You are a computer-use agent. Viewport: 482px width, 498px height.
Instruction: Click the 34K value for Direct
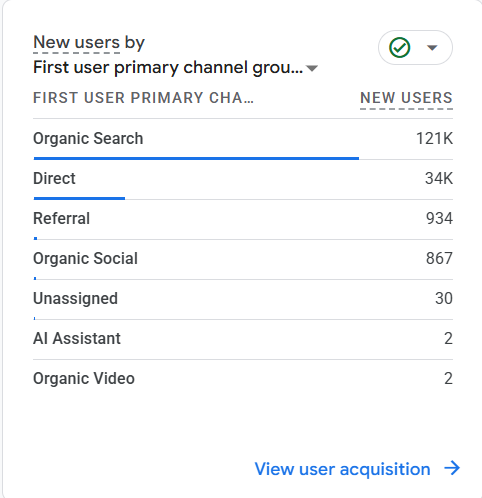(x=439, y=178)
